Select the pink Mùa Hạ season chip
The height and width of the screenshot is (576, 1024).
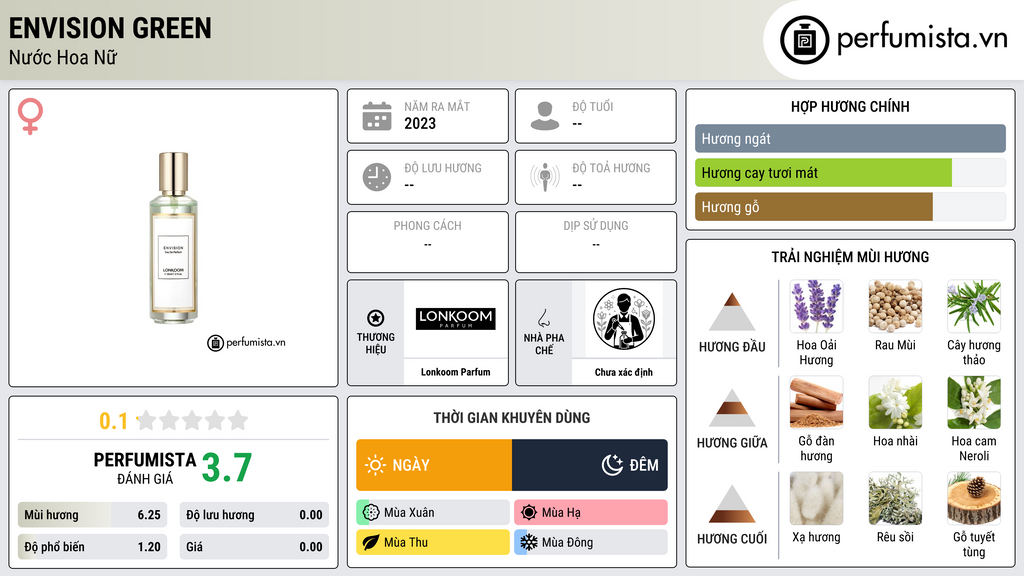(591, 513)
